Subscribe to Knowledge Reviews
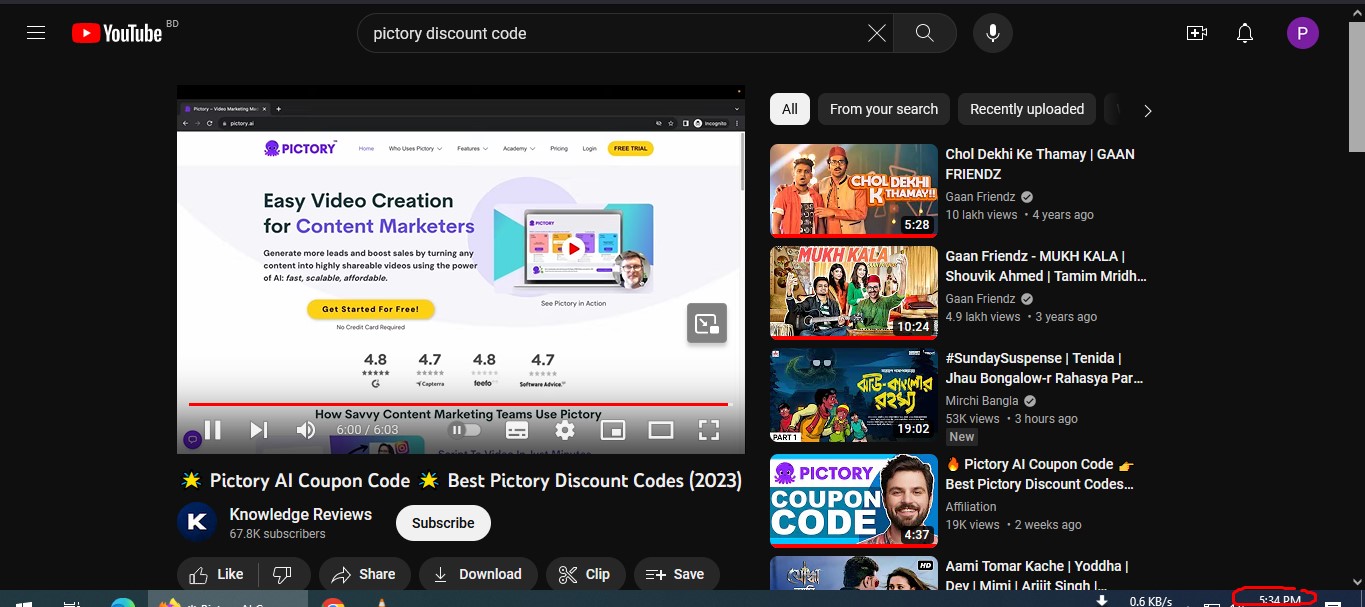The height and width of the screenshot is (607, 1365). tap(443, 523)
